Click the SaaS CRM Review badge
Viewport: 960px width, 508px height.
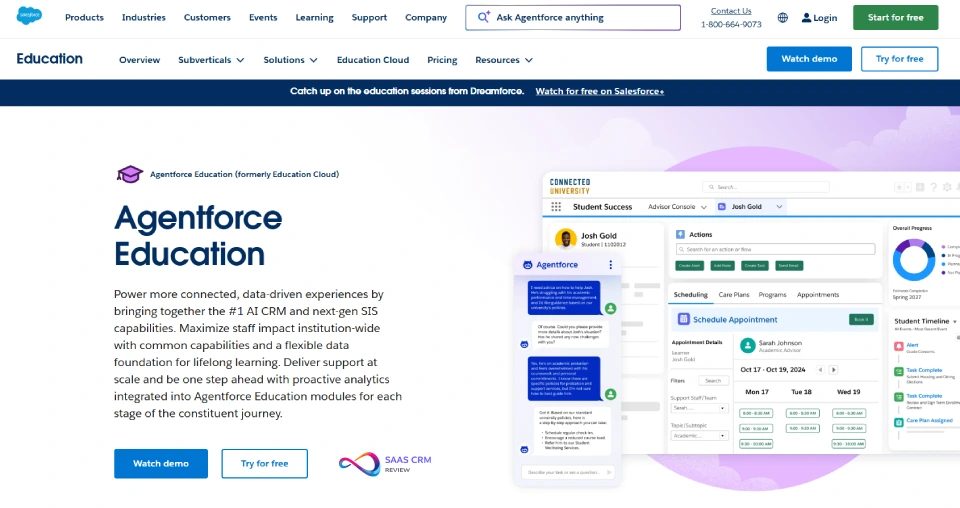point(385,464)
